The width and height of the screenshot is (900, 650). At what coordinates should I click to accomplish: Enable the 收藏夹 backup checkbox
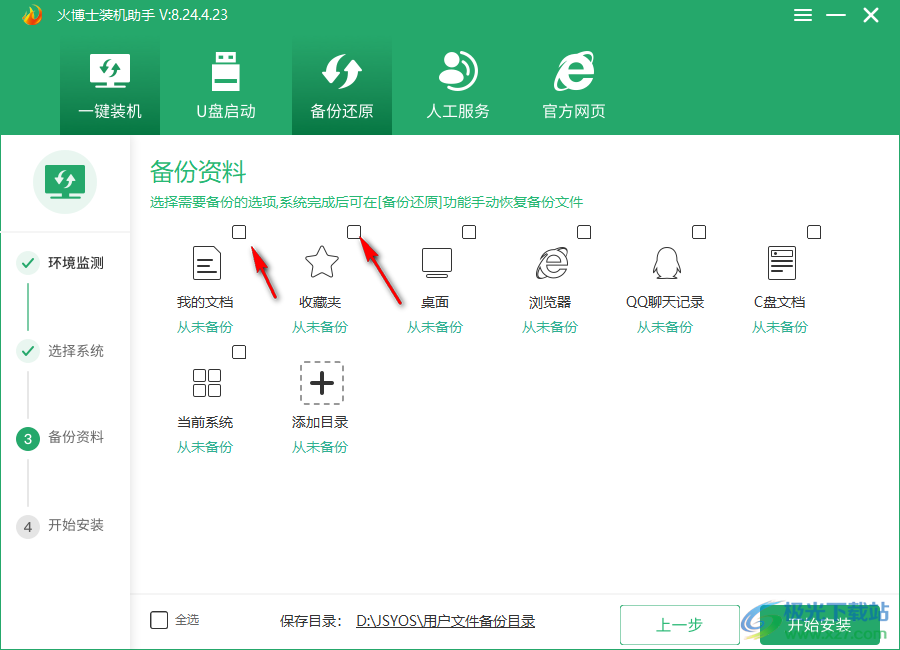(x=354, y=231)
